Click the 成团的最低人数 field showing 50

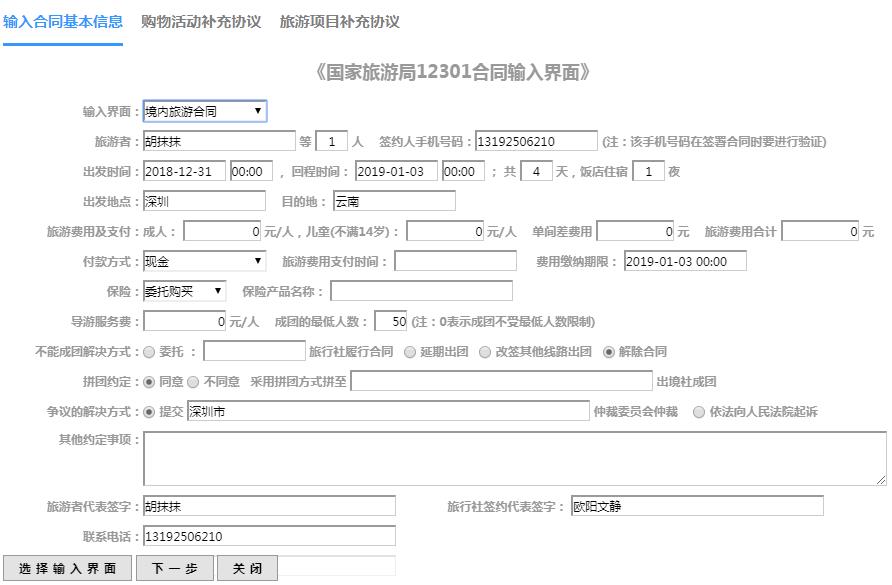391,322
